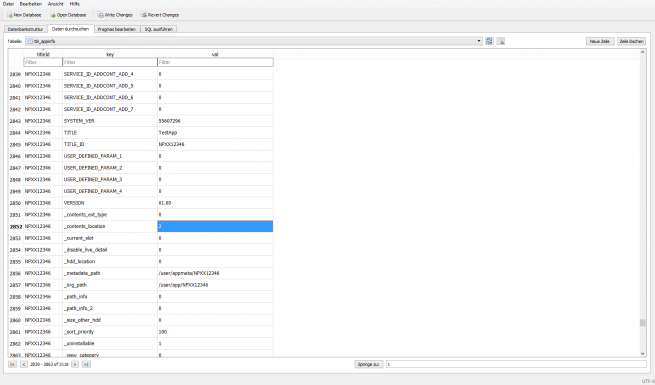This screenshot has height=385, width=655.
Task: Go to the first page of records
Action: click(13, 365)
